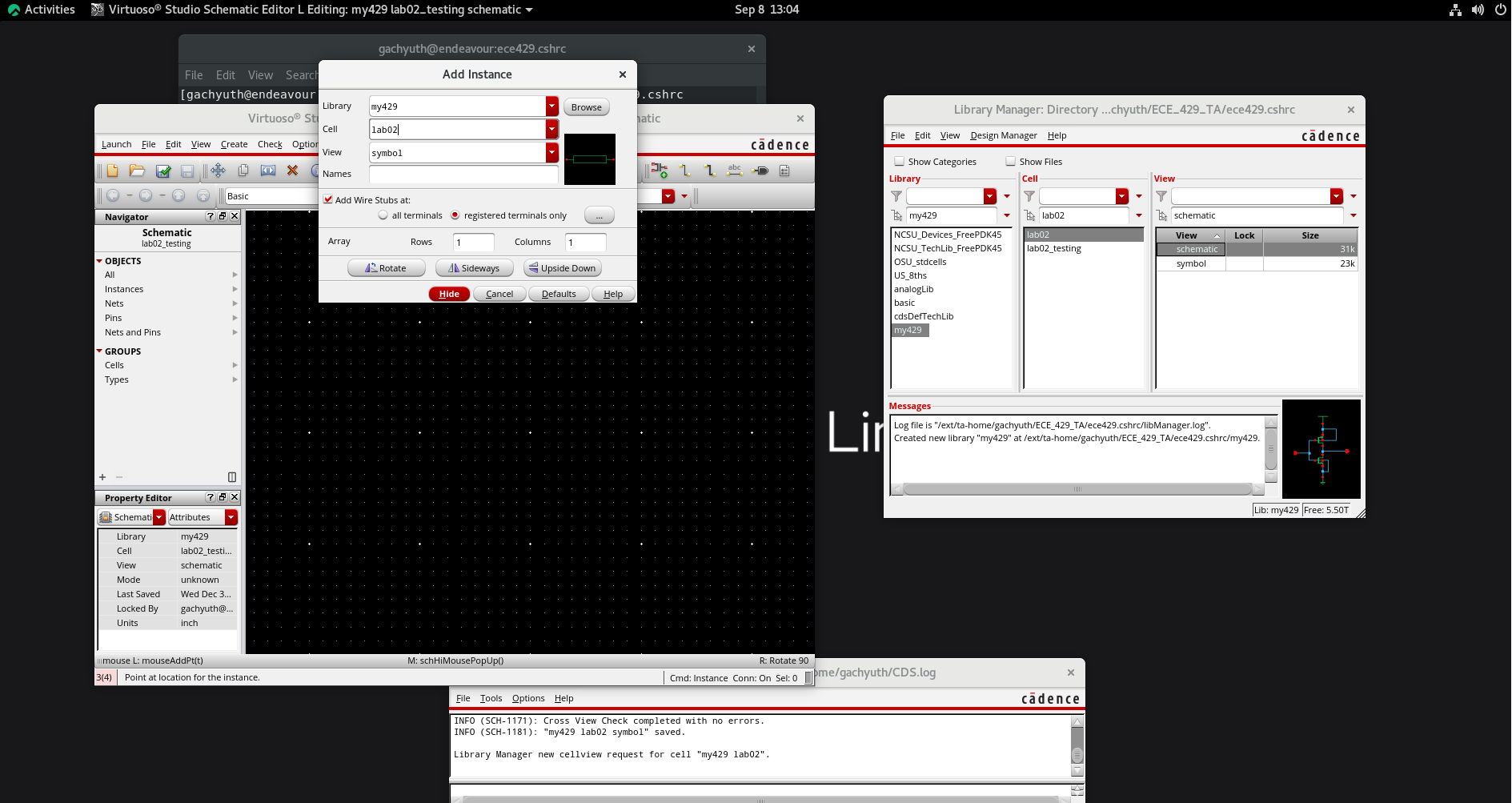Click the Sideways button
The height and width of the screenshot is (803, 1512).
(x=474, y=268)
